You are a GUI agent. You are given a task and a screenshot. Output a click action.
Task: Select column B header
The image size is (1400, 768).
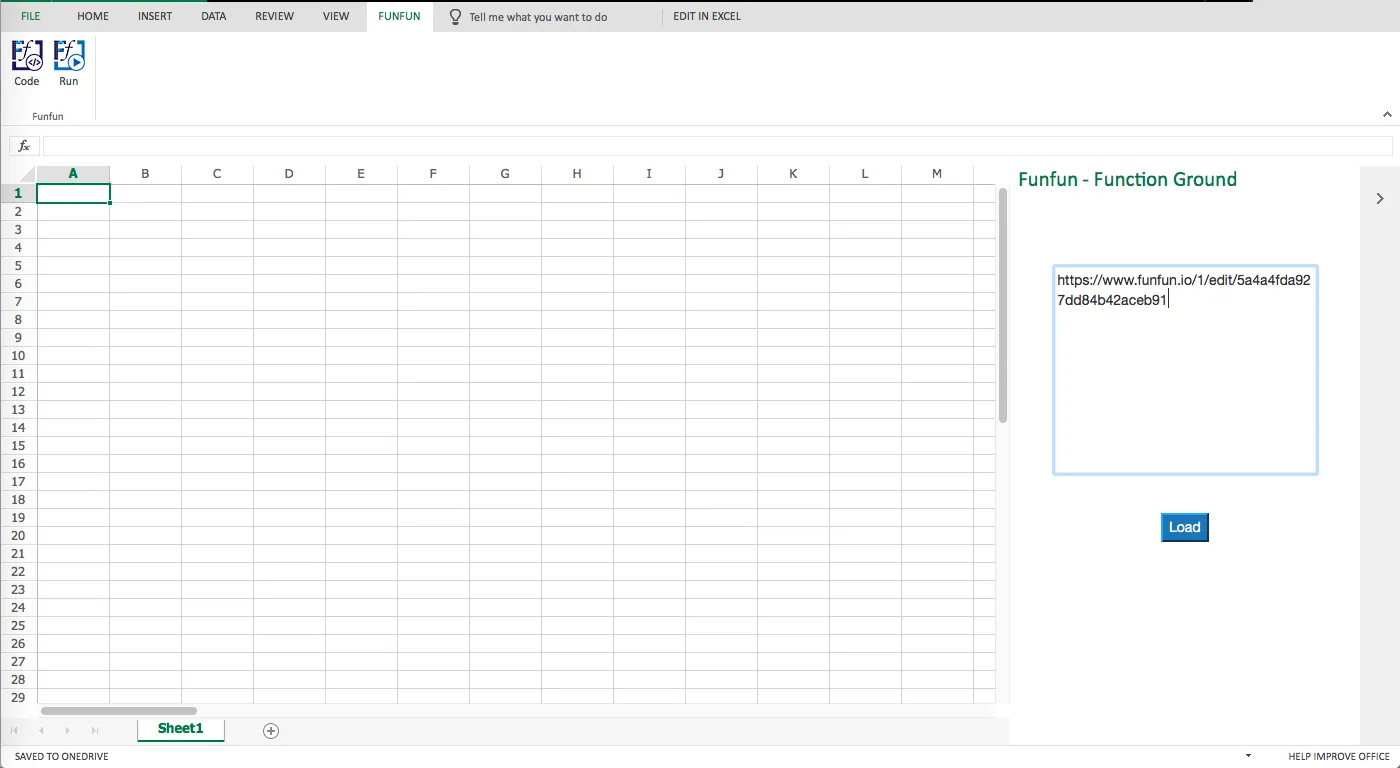(x=145, y=174)
